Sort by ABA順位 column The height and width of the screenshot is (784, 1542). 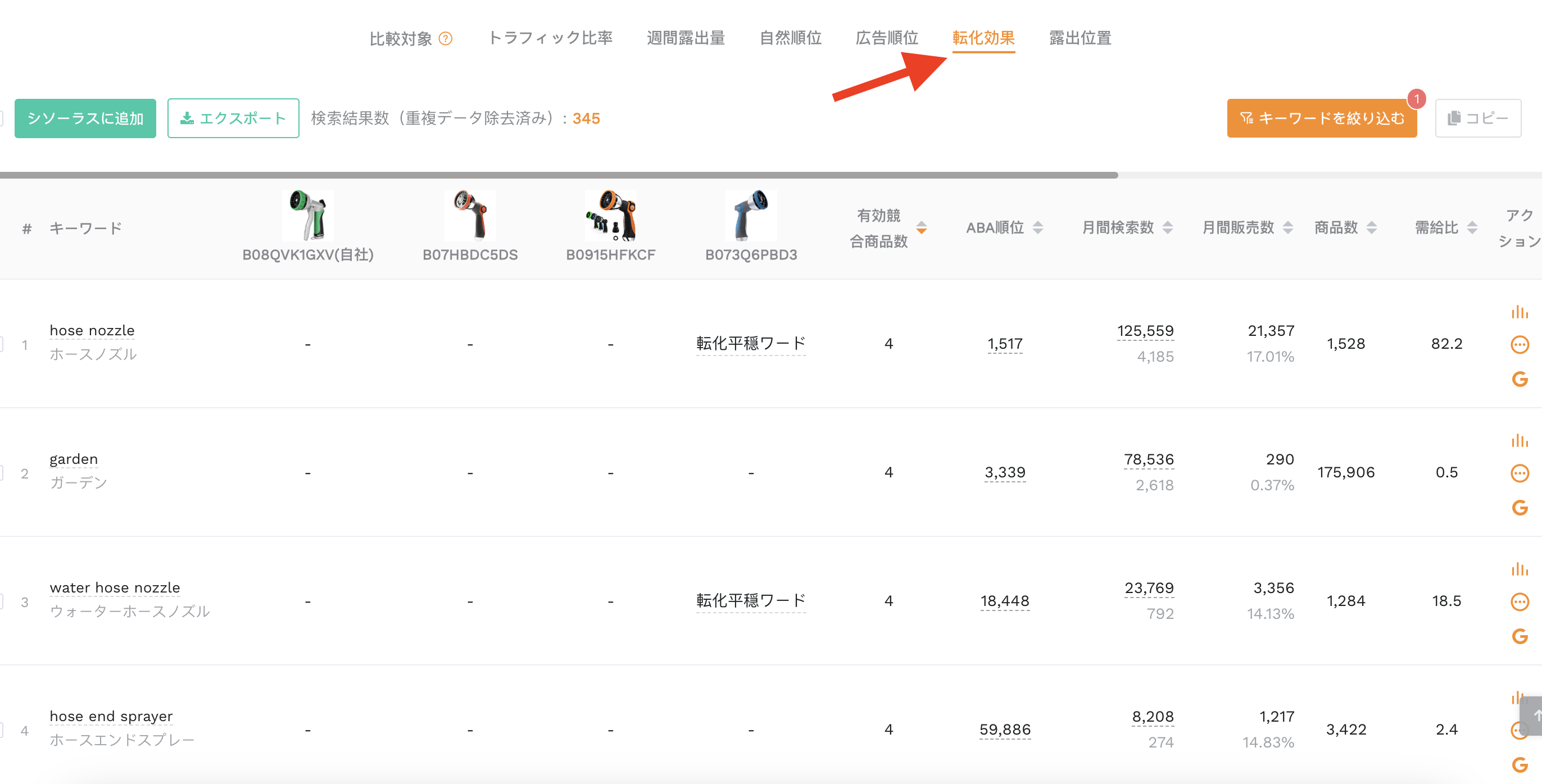point(1038,228)
